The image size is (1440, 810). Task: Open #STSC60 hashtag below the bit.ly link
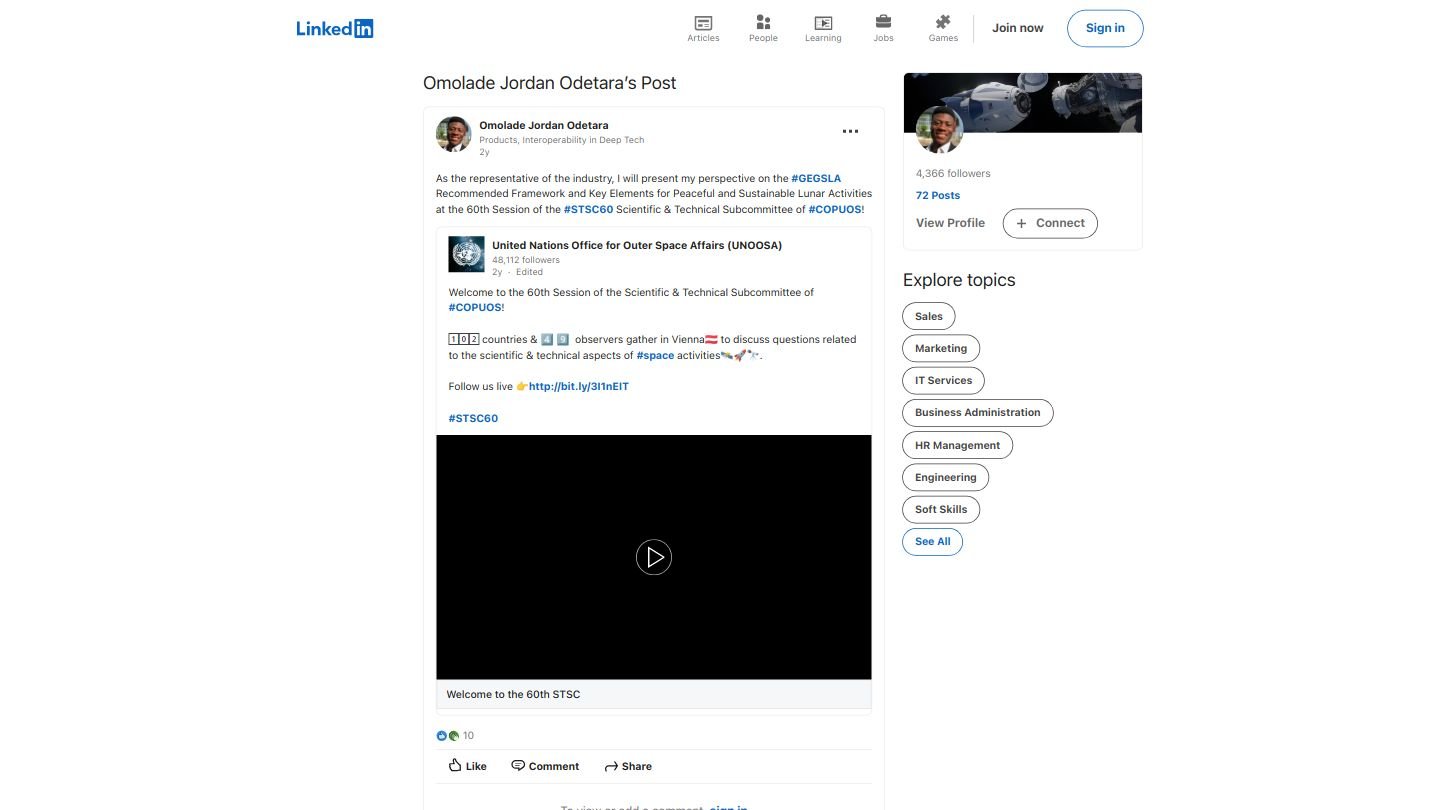[x=473, y=418]
